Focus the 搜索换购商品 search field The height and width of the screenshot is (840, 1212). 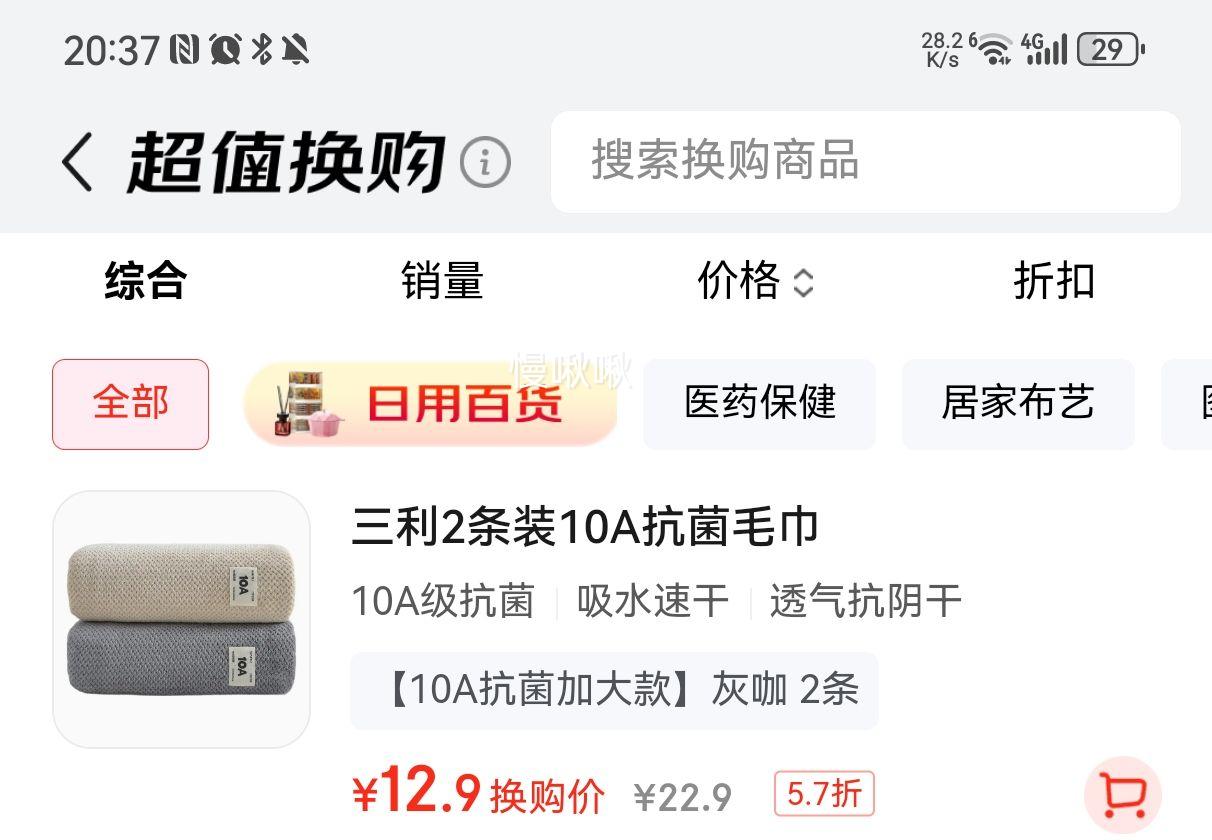click(866, 162)
